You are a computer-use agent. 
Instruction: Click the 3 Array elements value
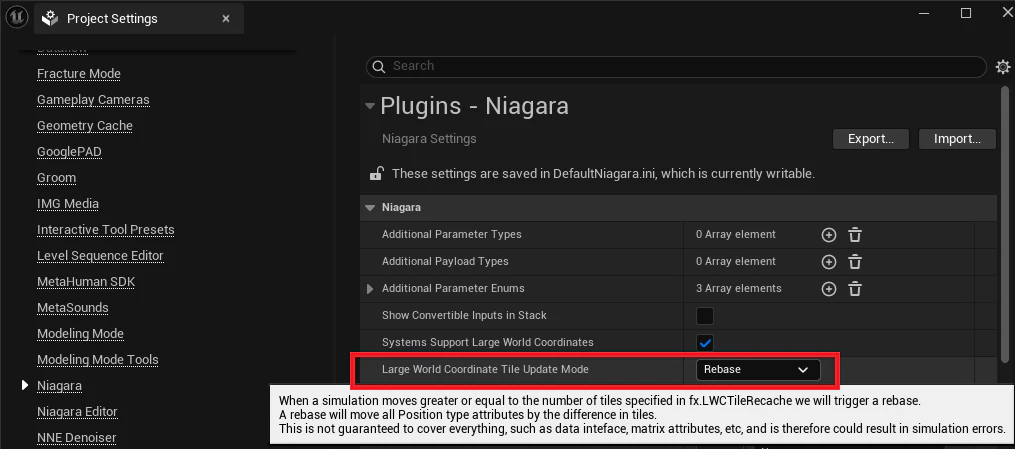click(x=739, y=289)
